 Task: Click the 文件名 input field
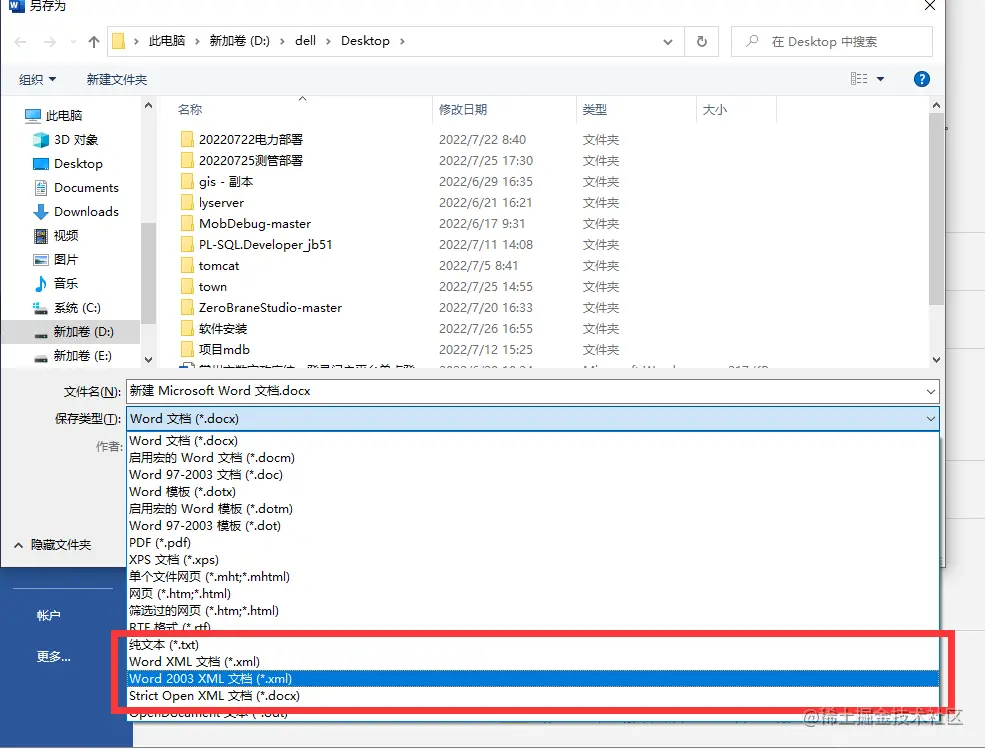click(533, 391)
